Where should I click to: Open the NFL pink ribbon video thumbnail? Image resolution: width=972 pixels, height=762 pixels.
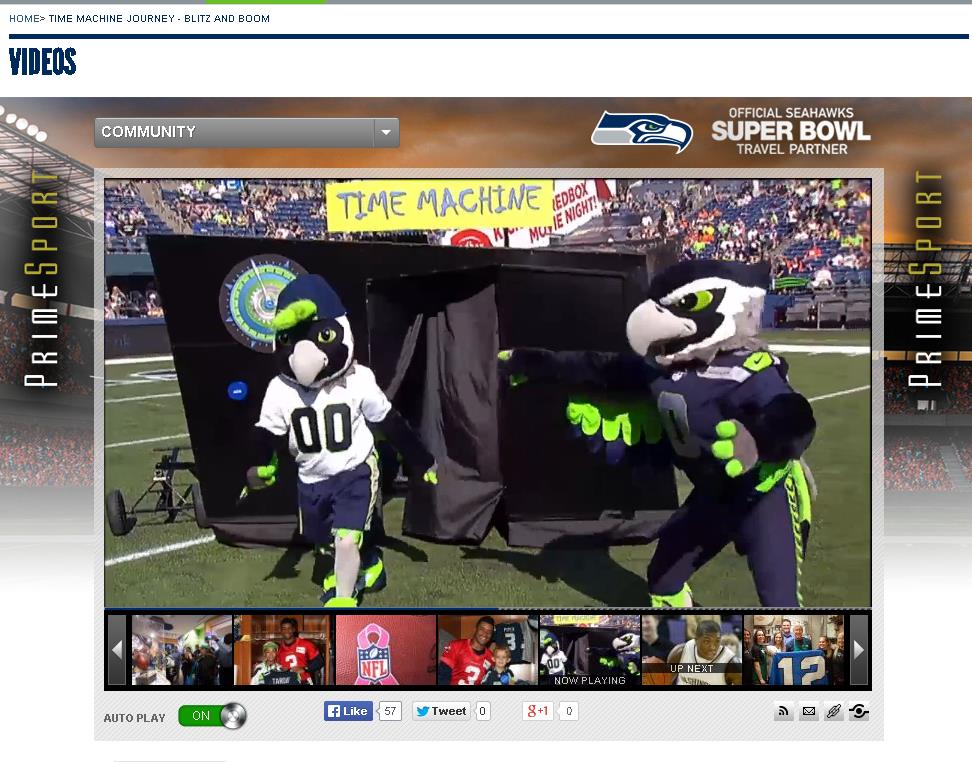pyautogui.click(x=386, y=650)
